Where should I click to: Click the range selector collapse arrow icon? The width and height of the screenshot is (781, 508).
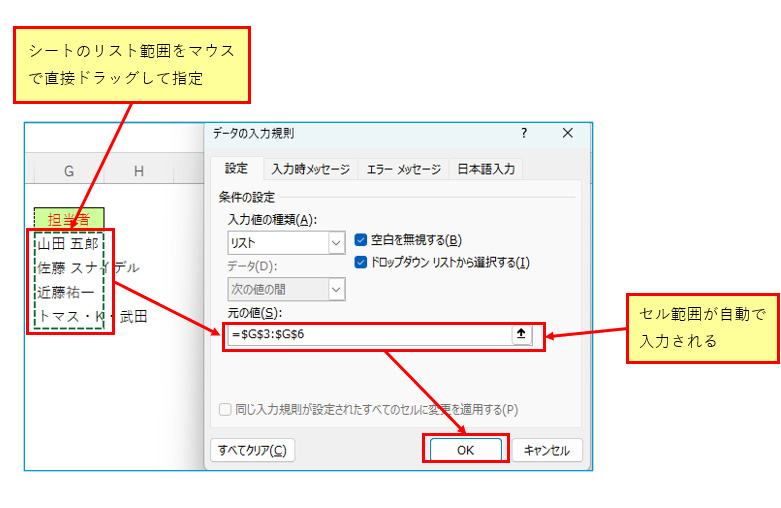(x=520, y=335)
